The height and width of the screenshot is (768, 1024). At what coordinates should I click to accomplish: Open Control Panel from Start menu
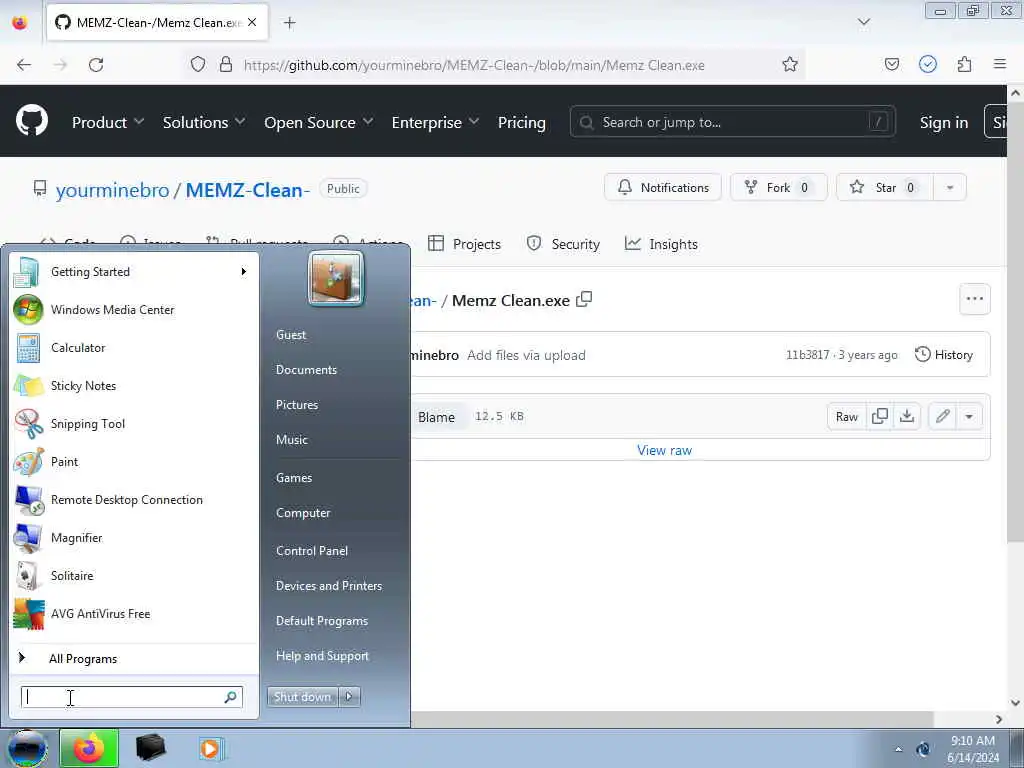click(x=312, y=551)
